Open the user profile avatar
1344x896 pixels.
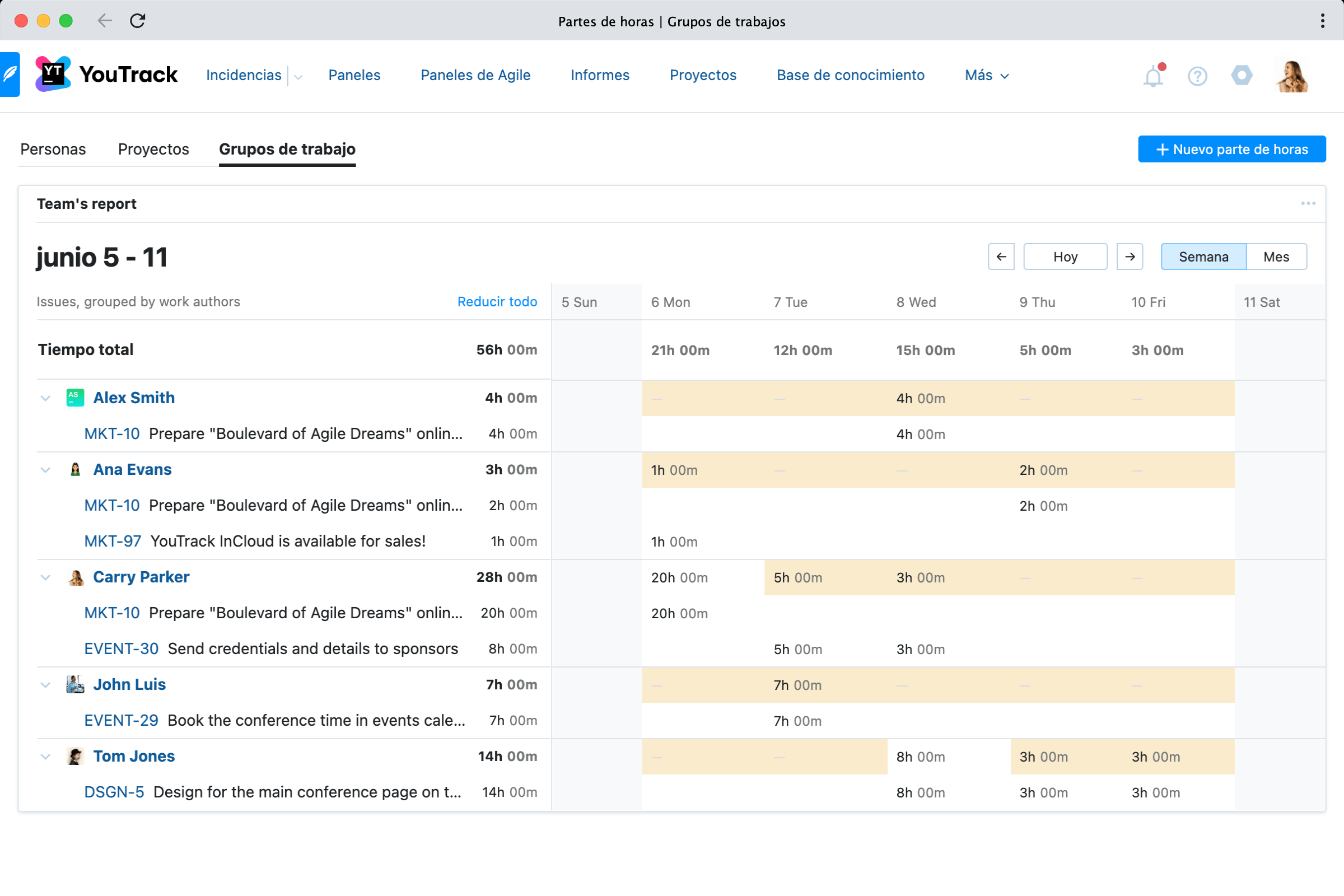tap(1292, 76)
